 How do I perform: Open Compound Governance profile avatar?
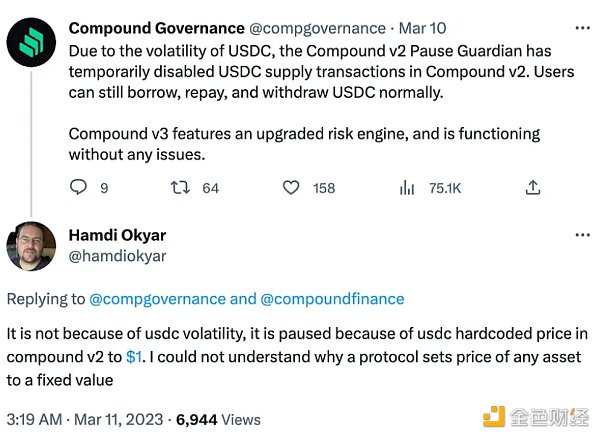[x=32, y=41]
